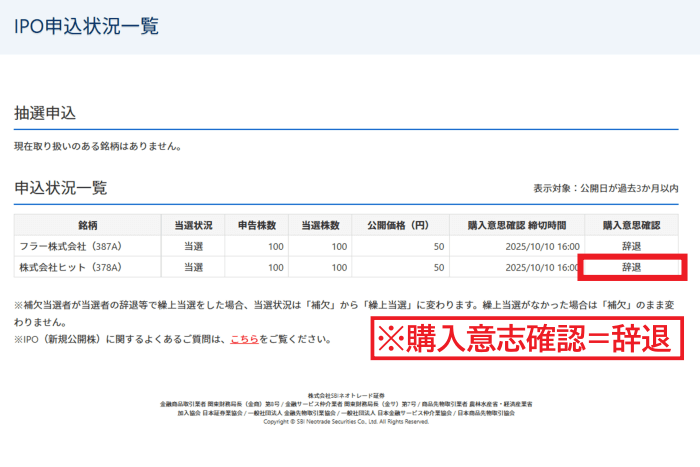
Task: Click the 当選株数 column header
Action: pyautogui.click(x=322, y=225)
